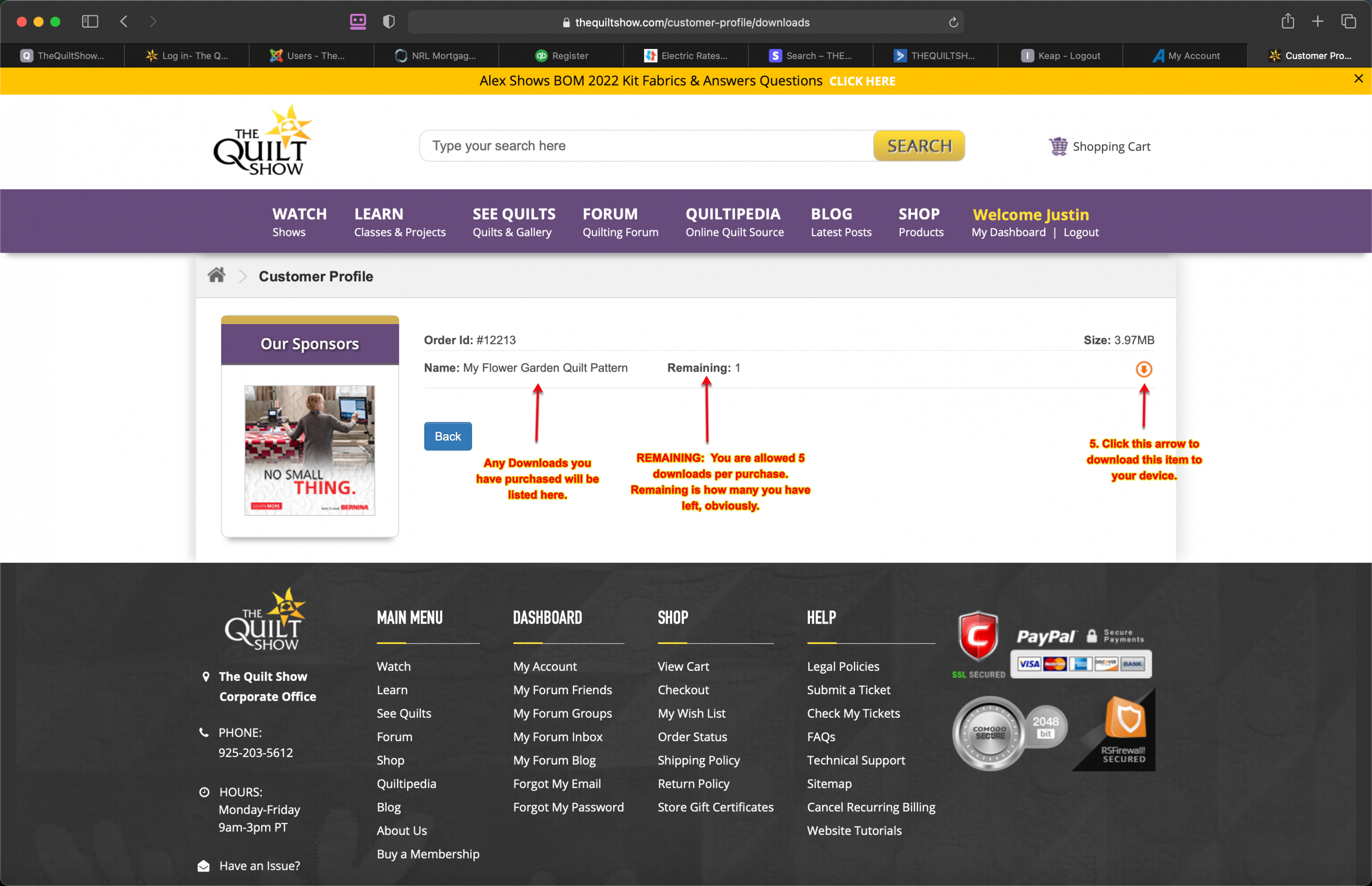This screenshot has height=886, width=1372.
Task: Click the SHOP Products menu item
Action: pos(919,221)
